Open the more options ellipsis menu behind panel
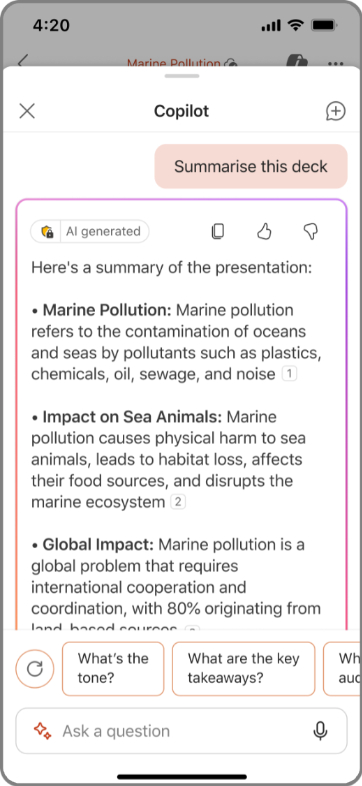This screenshot has width=362, height=786. [x=336, y=64]
